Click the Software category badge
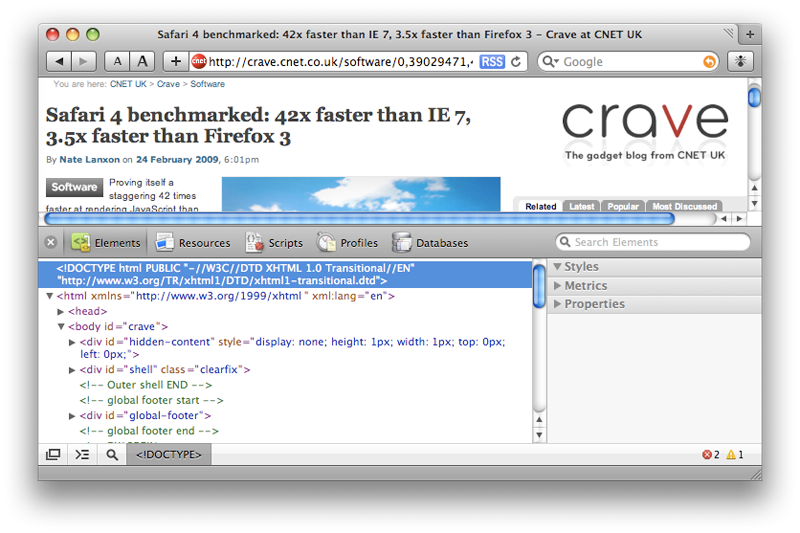The width and height of the screenshot is (800, 533). tap(74, 187)
